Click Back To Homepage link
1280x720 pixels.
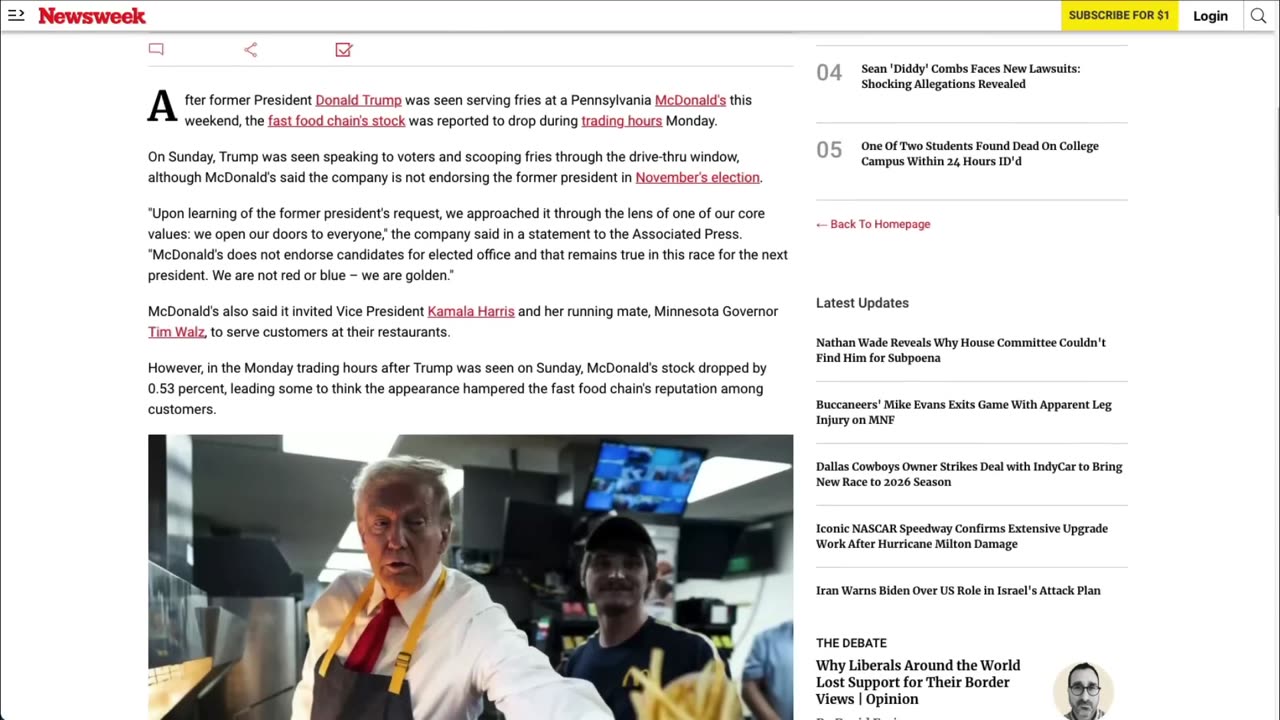tap(873, 224)
